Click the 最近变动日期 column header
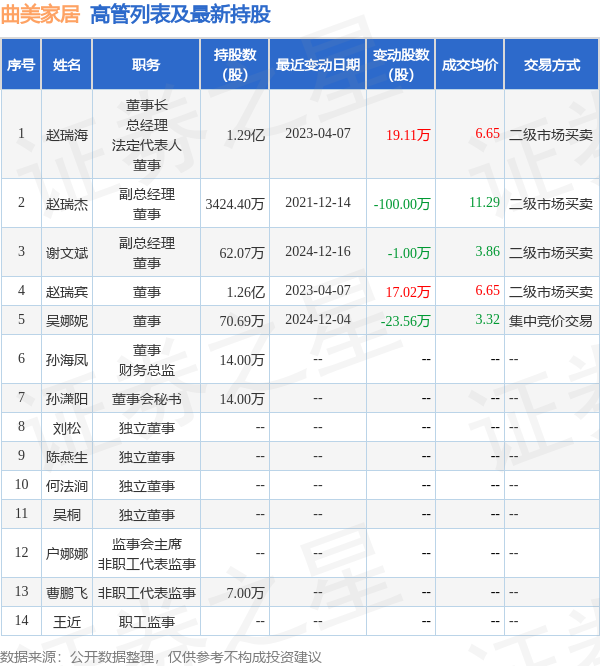 point(318,65)
